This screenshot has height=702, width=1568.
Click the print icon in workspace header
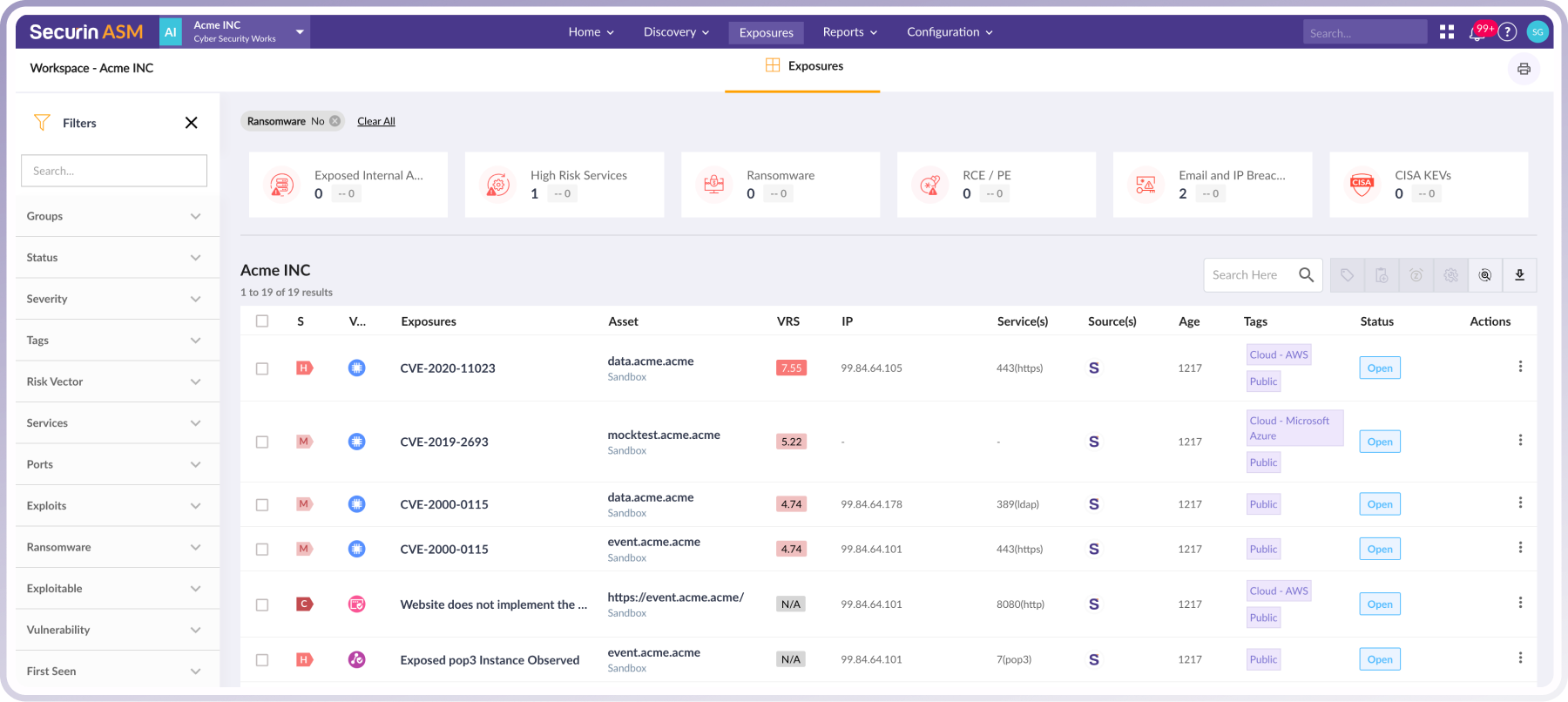click(x=1524, y=69)
